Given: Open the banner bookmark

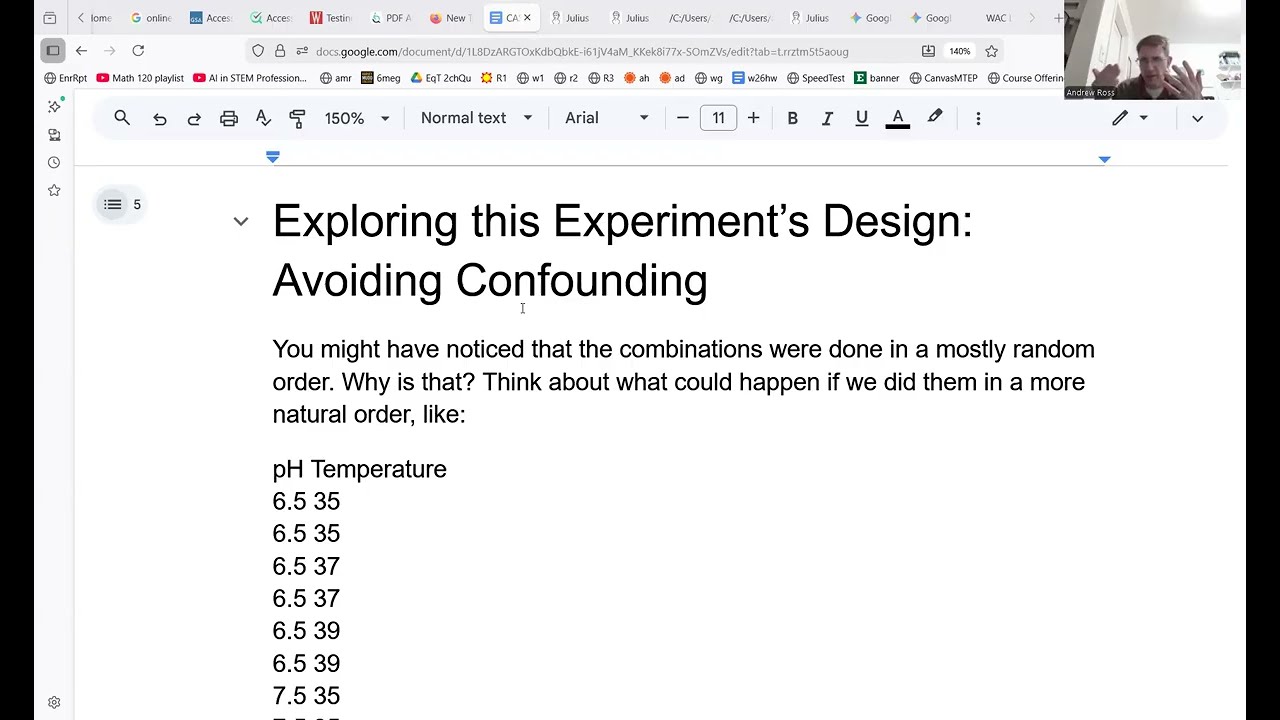Looking at the screenshot, I should click(x=877, y=78).
